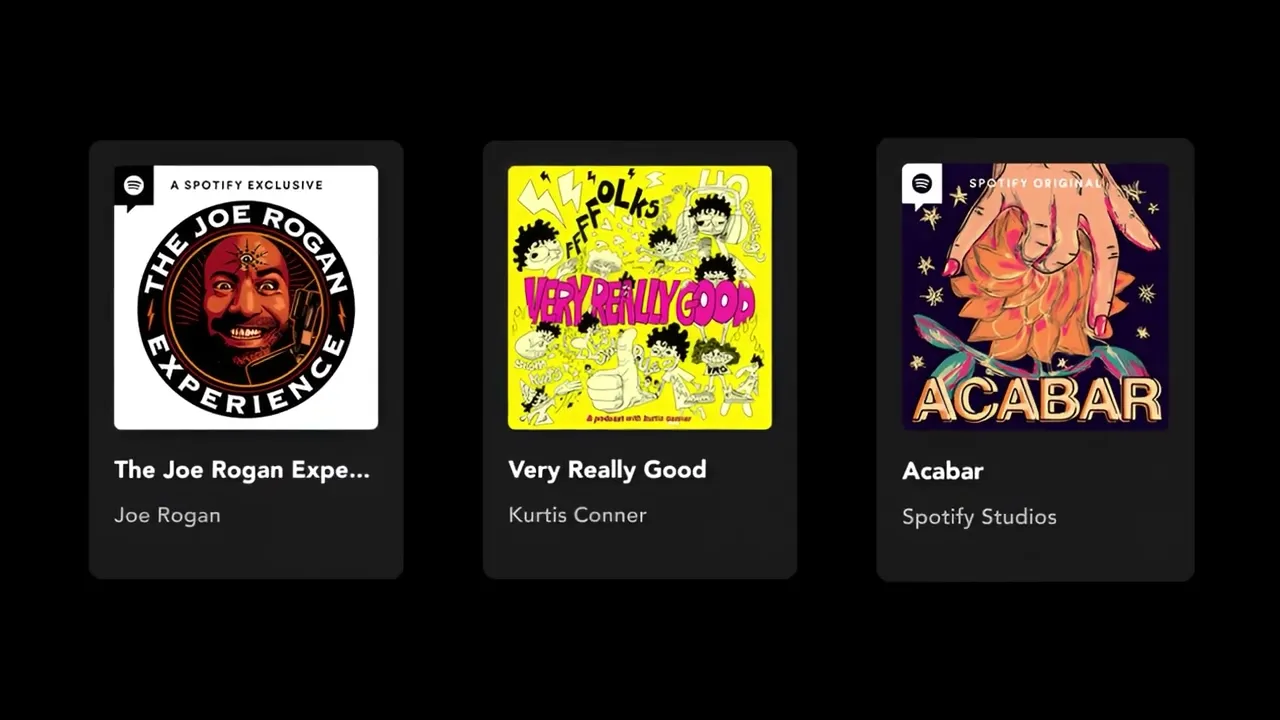Click the 'A Spotify Exclusive' label
Image resolution: width=1280 pixels, height=720 pixels.
(246, 185)
